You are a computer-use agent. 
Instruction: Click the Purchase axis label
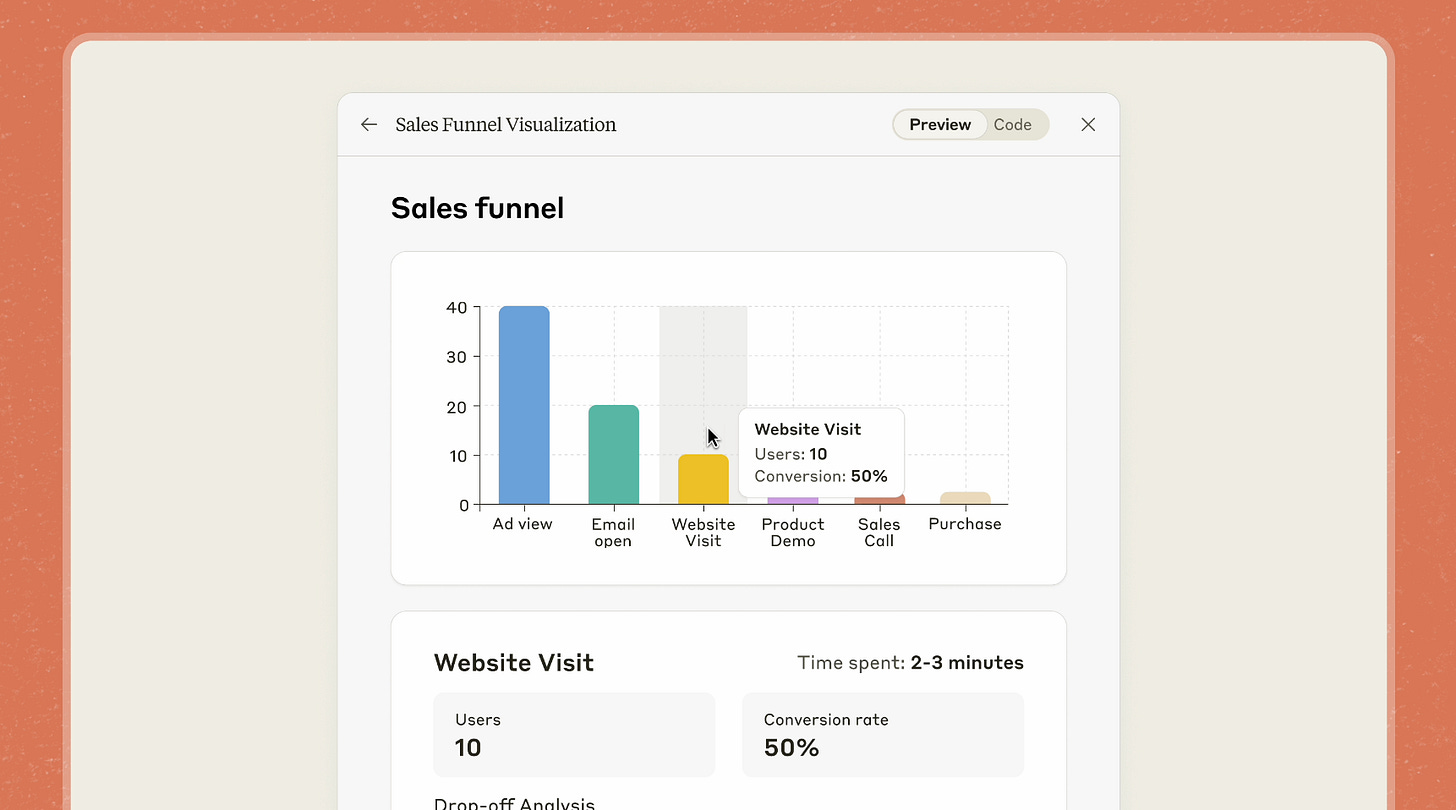coord(965,524)
